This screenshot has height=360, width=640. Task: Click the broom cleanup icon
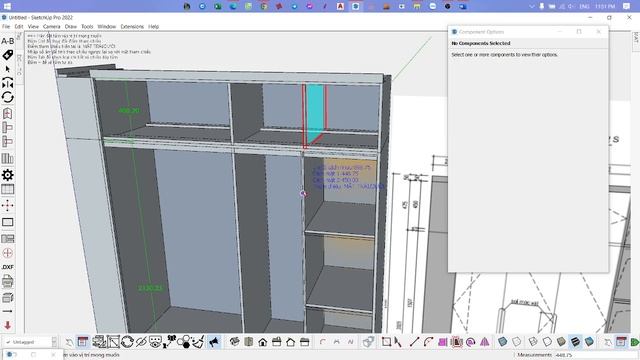pos(198,342)
